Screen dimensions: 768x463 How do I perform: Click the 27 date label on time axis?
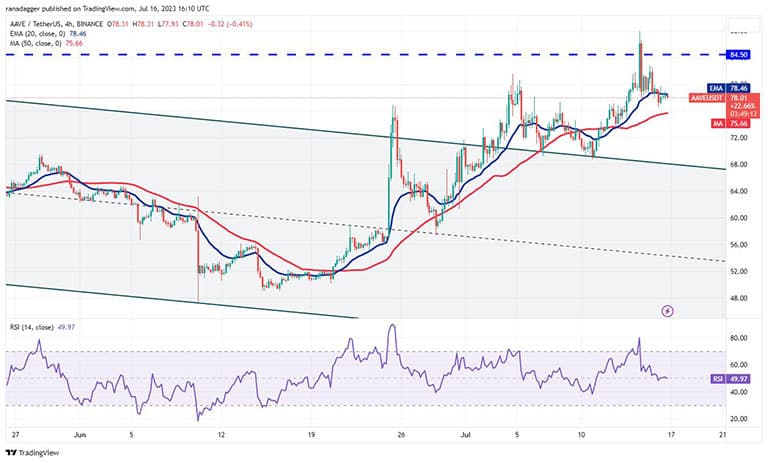pos(15,435)
